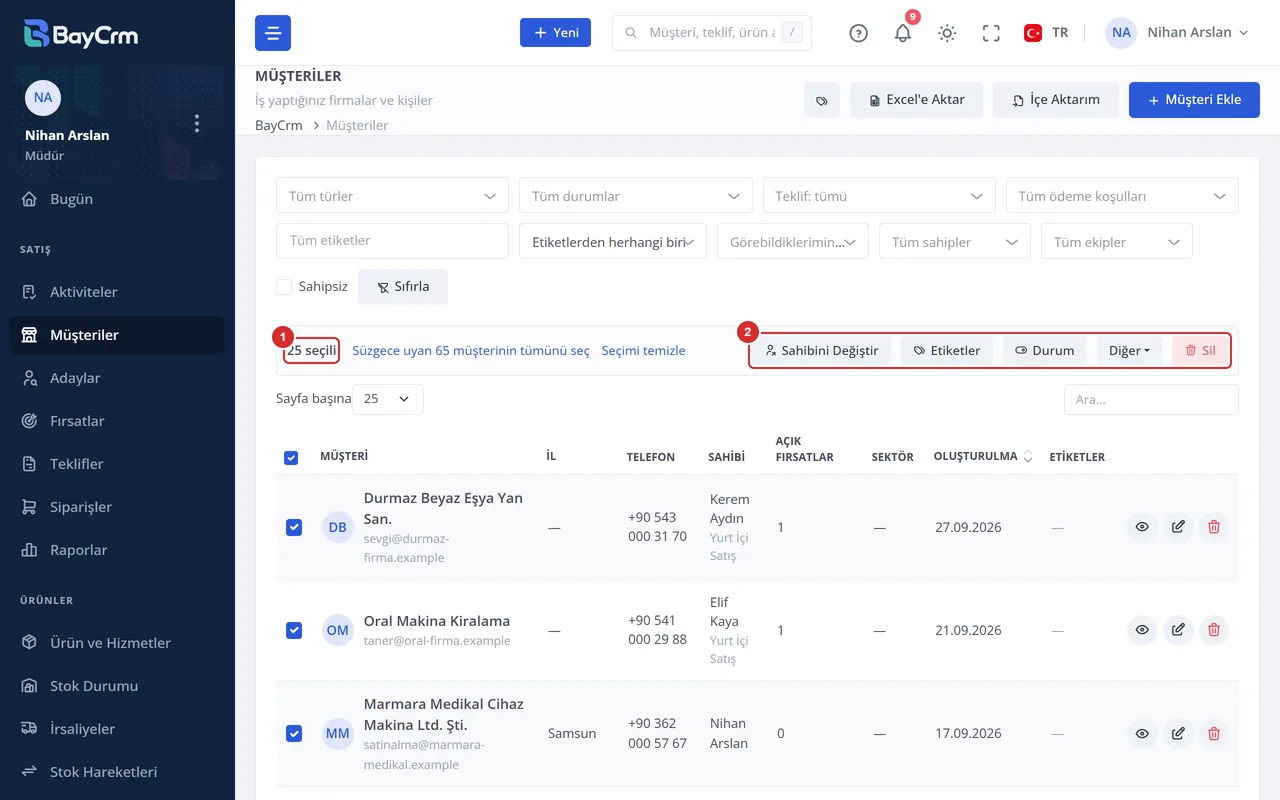Navigate to Fırsatlar in sidebar
Viewport: 1280px width, 800px height.
(117, 421)
